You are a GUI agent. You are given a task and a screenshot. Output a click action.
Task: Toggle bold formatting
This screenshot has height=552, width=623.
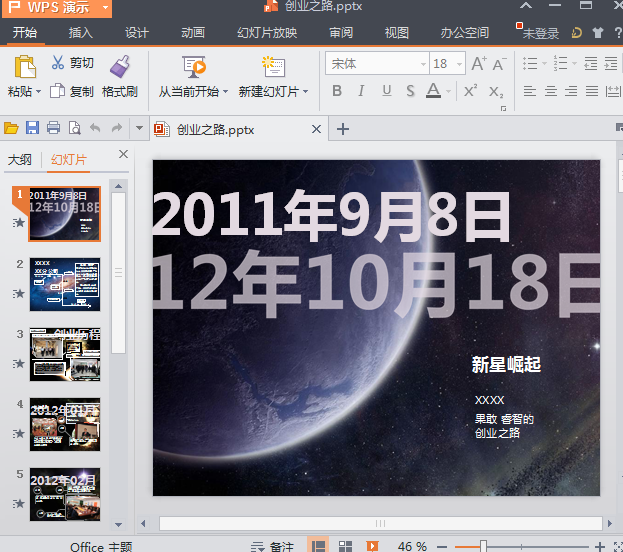click(337, 91)
